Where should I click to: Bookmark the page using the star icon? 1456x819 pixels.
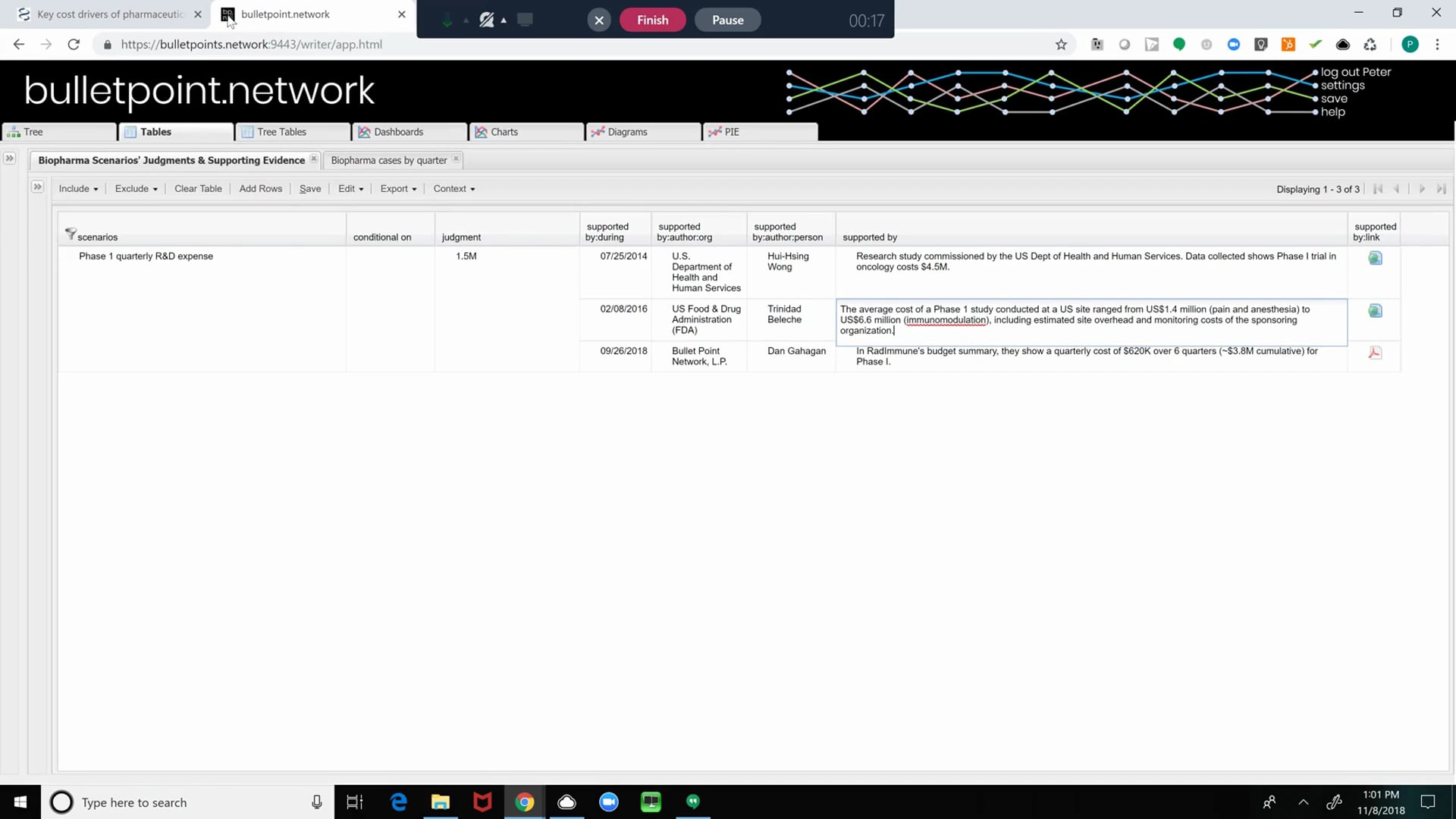(x=1061, y=44)
